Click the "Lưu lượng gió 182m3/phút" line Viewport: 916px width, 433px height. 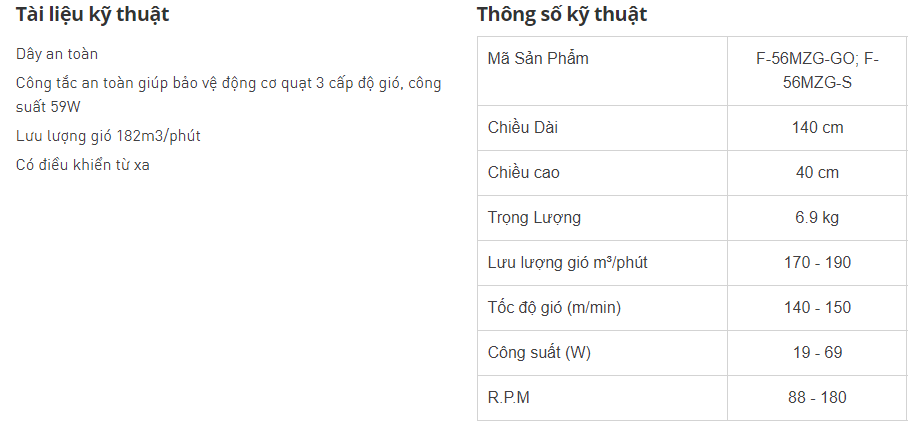click(x=101, y=135)
